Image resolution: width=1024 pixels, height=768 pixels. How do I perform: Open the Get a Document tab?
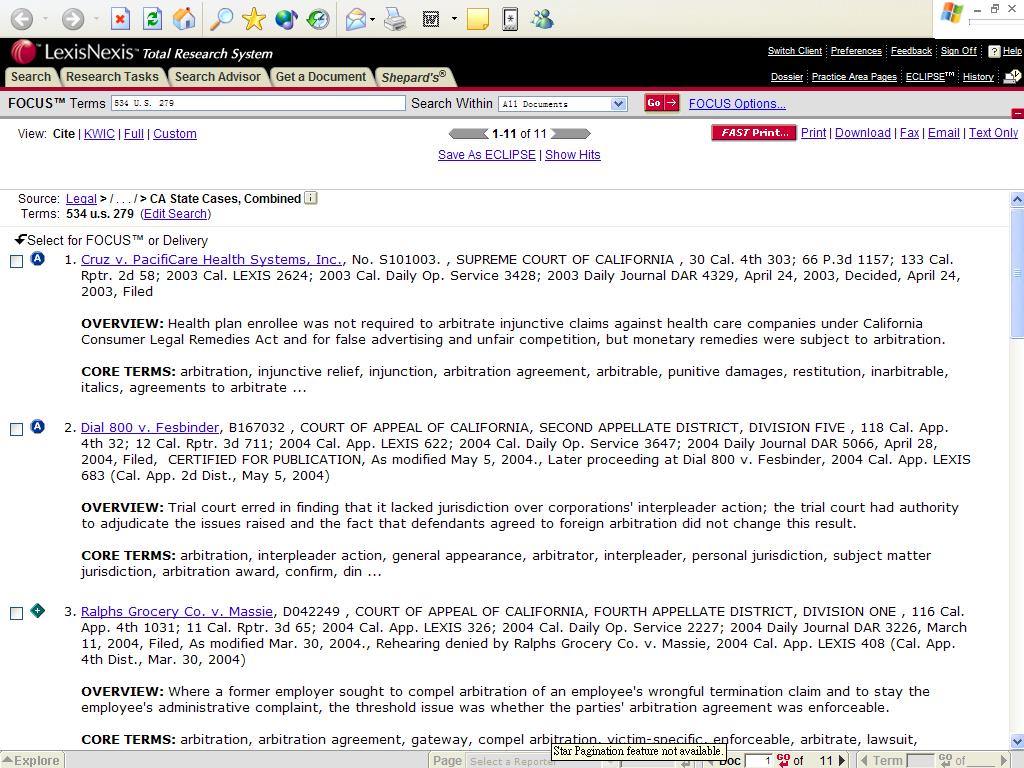click(x=321, y=77)
